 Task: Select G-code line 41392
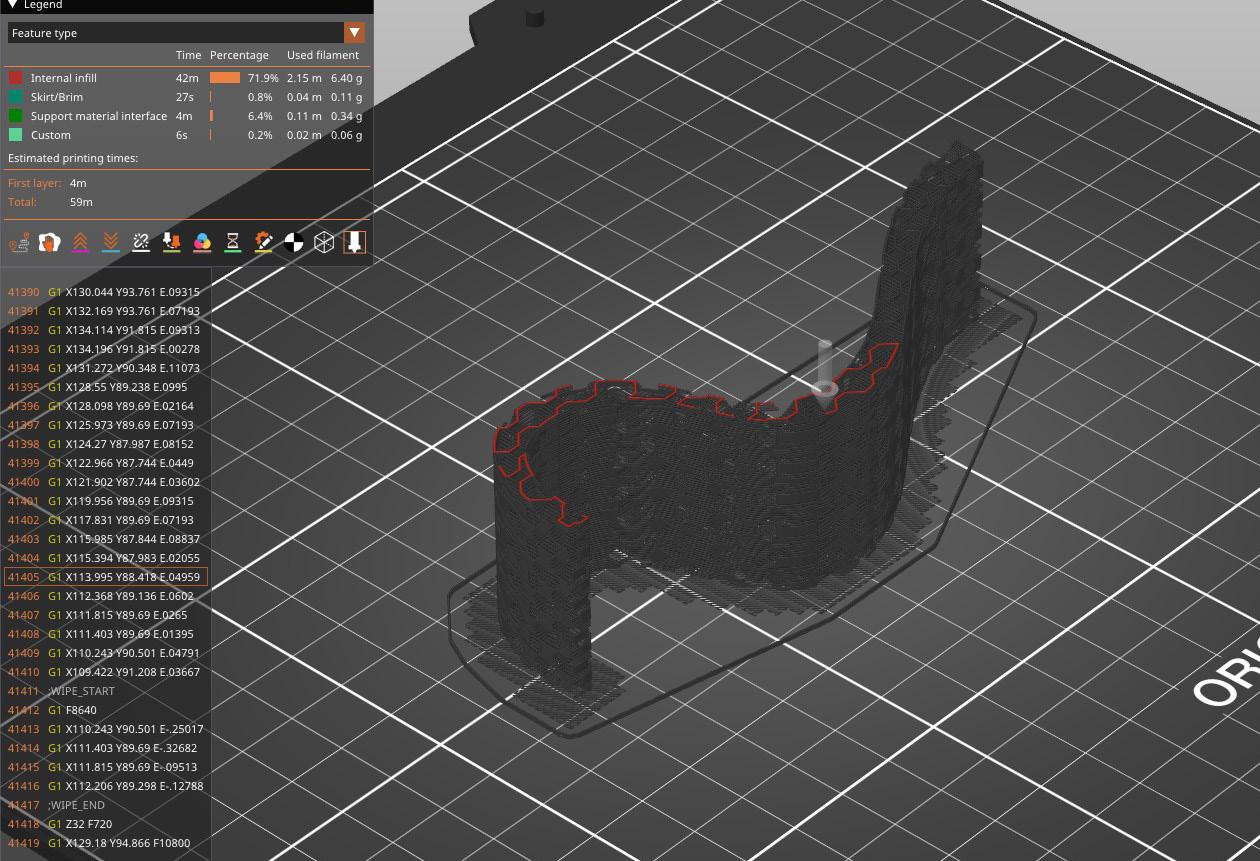coord(105,330)
